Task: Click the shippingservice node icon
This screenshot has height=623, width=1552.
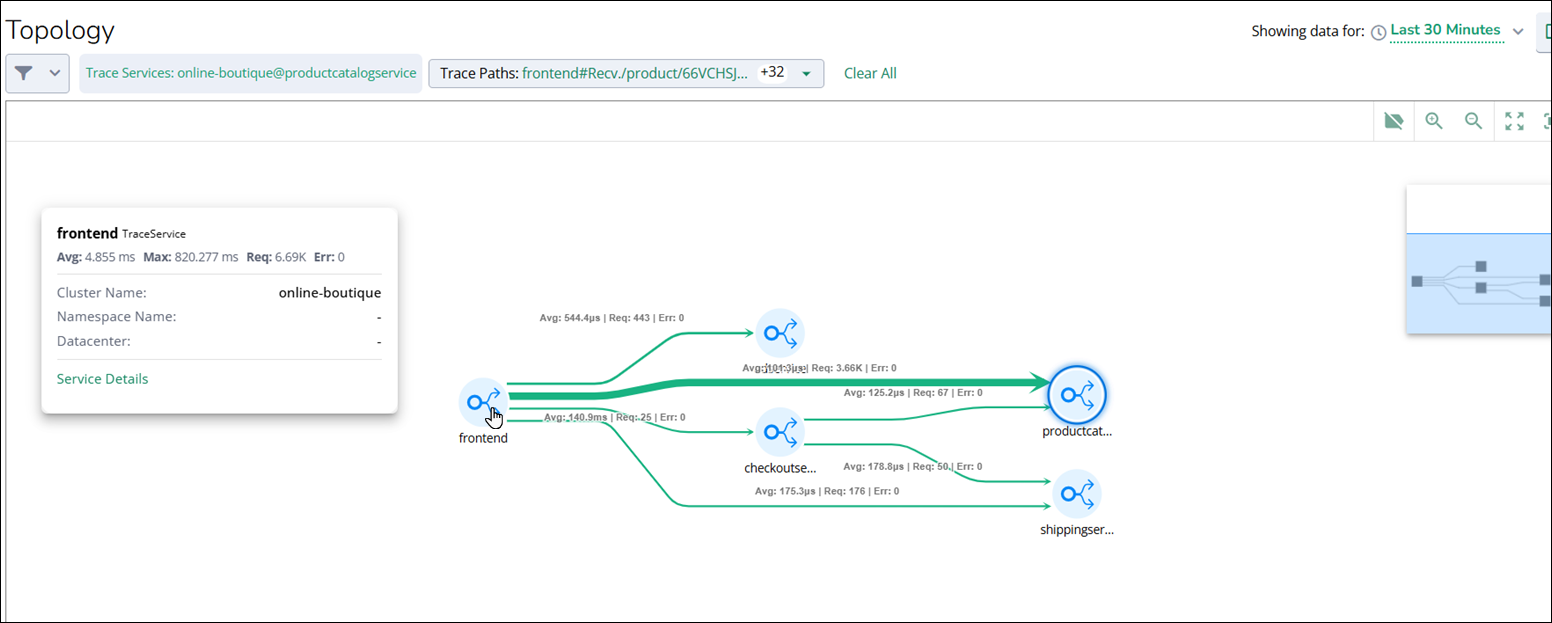Action: tap(1077, 493)
